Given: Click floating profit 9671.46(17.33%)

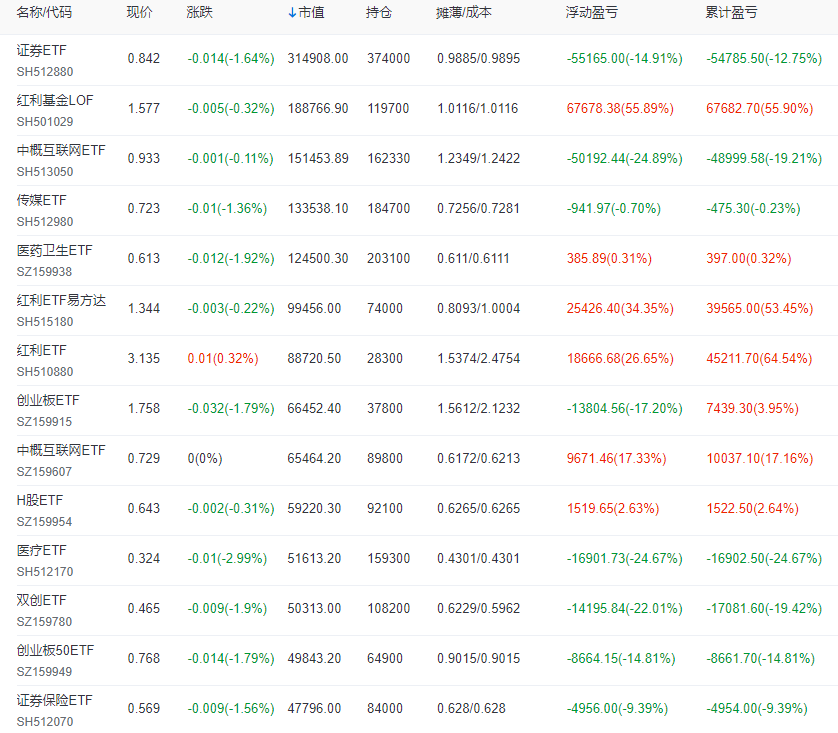Looking at the screenshot, I should 617,458.
